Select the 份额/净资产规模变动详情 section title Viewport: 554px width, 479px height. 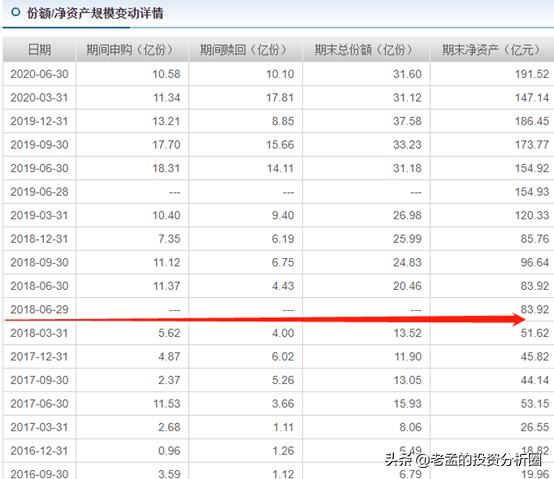tap(95, 13)
